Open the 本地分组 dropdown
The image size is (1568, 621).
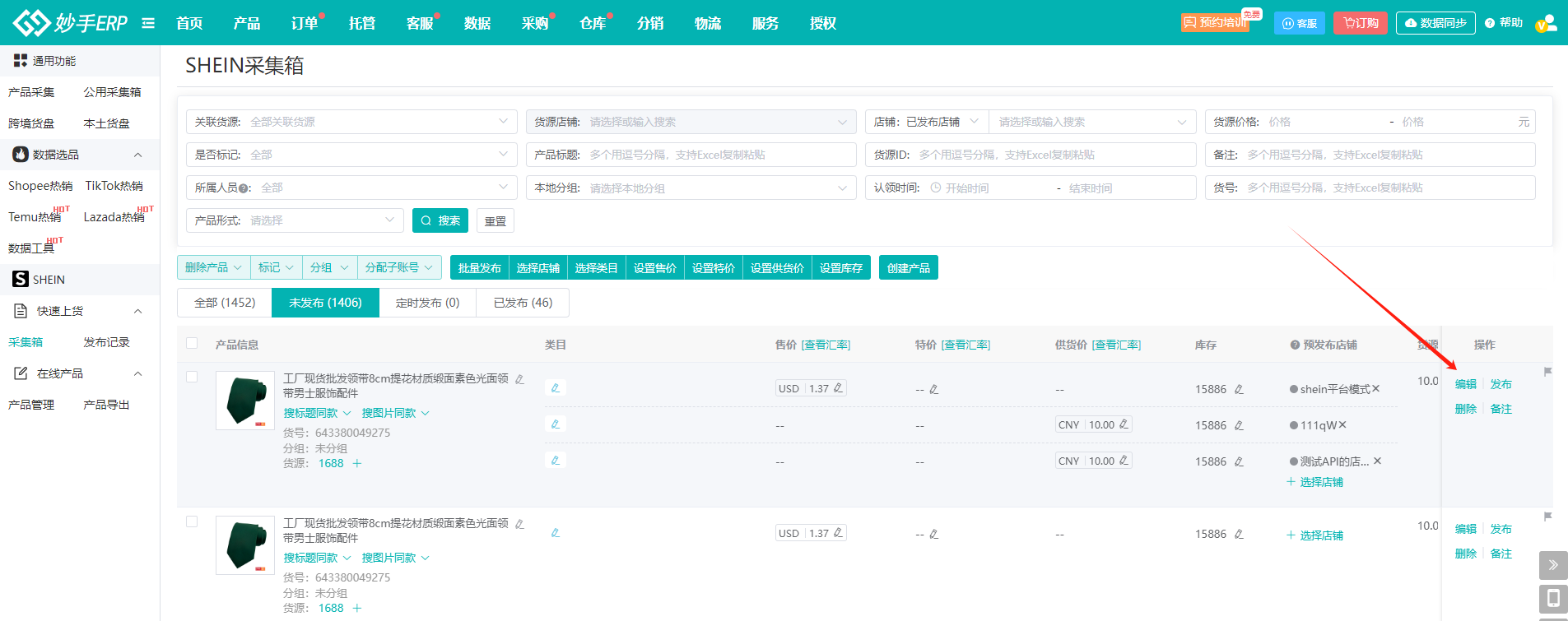click(691, 188)
